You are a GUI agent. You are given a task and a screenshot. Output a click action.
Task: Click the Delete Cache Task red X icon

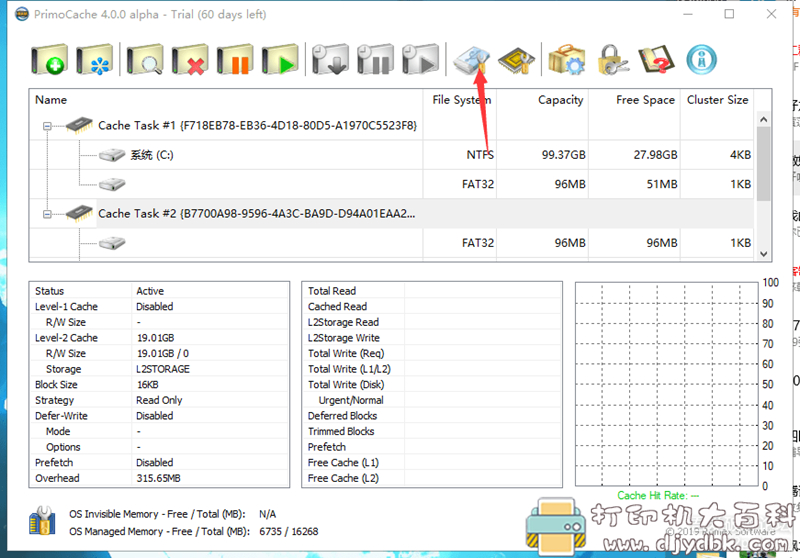click(x=190, y=59)
